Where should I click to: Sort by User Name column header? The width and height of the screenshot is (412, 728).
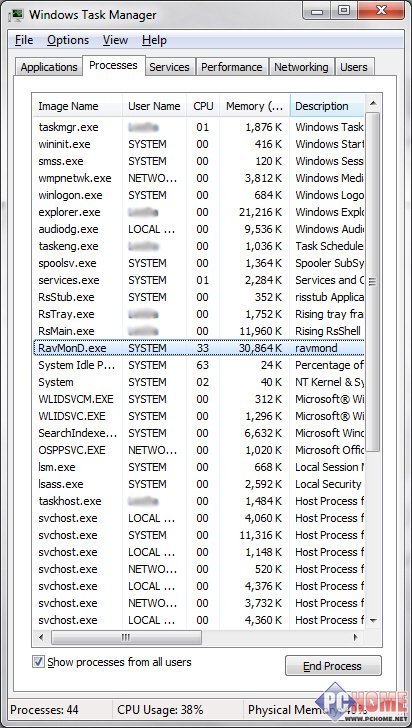point(155,106)
